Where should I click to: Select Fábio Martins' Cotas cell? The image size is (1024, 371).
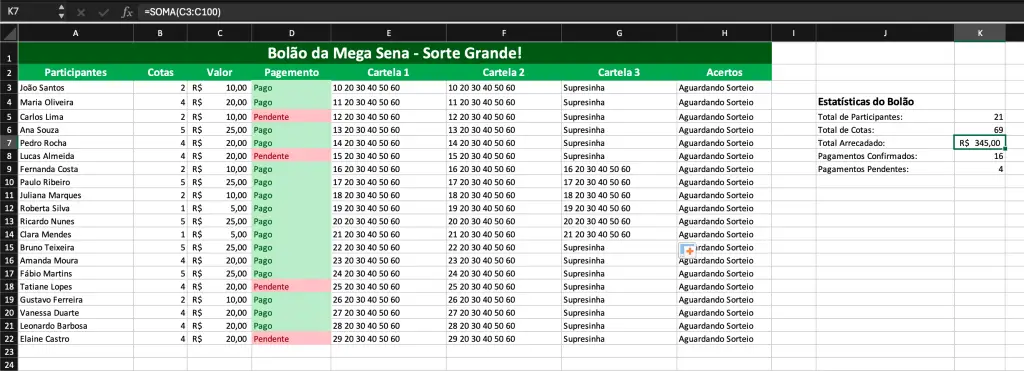click(x=161, y=273)
